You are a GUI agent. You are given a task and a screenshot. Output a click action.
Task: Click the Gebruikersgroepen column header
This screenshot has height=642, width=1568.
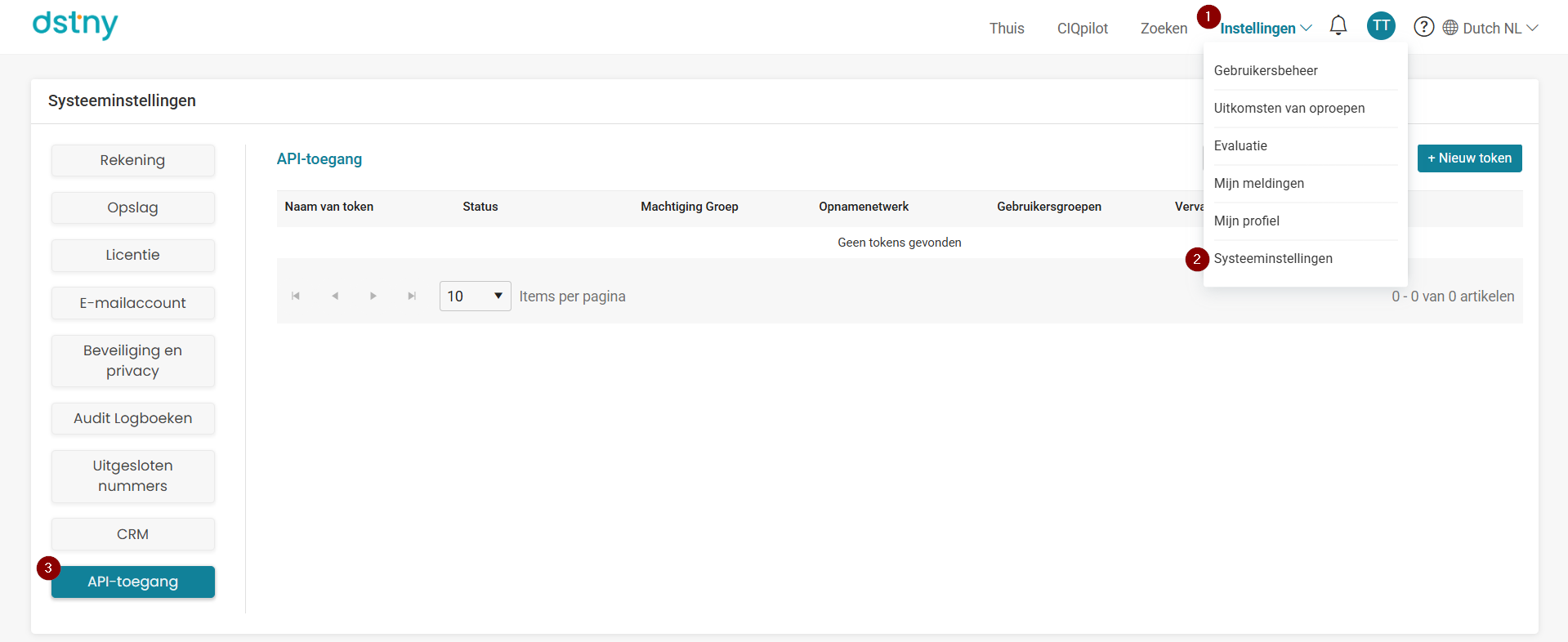tap(1049, 207)
